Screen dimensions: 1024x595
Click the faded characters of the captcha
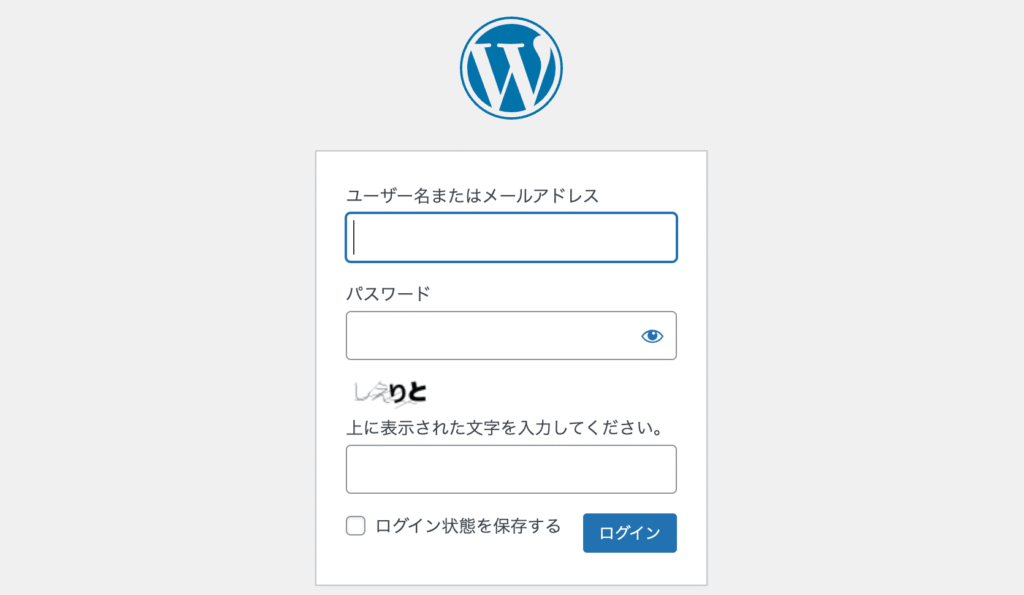365,391
